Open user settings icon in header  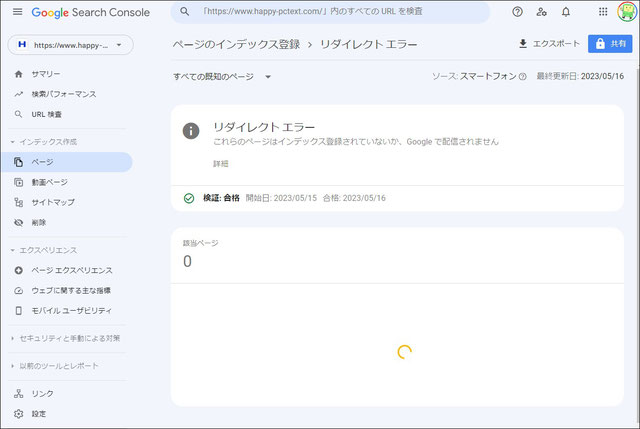coord(541,12)
